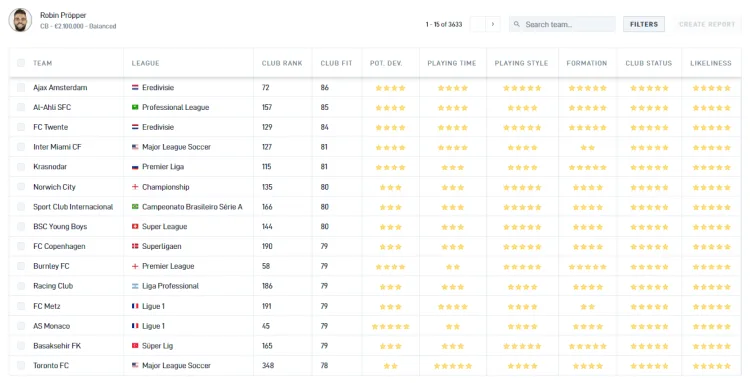Click the Turkey flag beside Süper Lig
Image resolution: width=750 pixels, height=383 pixels.
135,346
